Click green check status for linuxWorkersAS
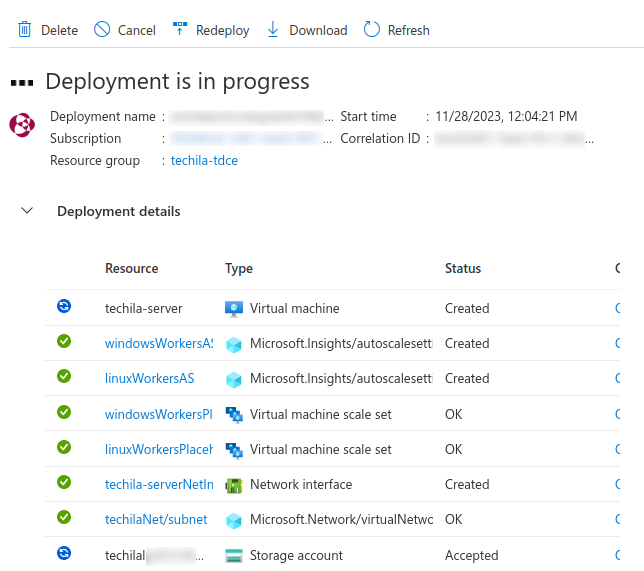This screenshot has width=644, height=571. (x=64, y=377)
